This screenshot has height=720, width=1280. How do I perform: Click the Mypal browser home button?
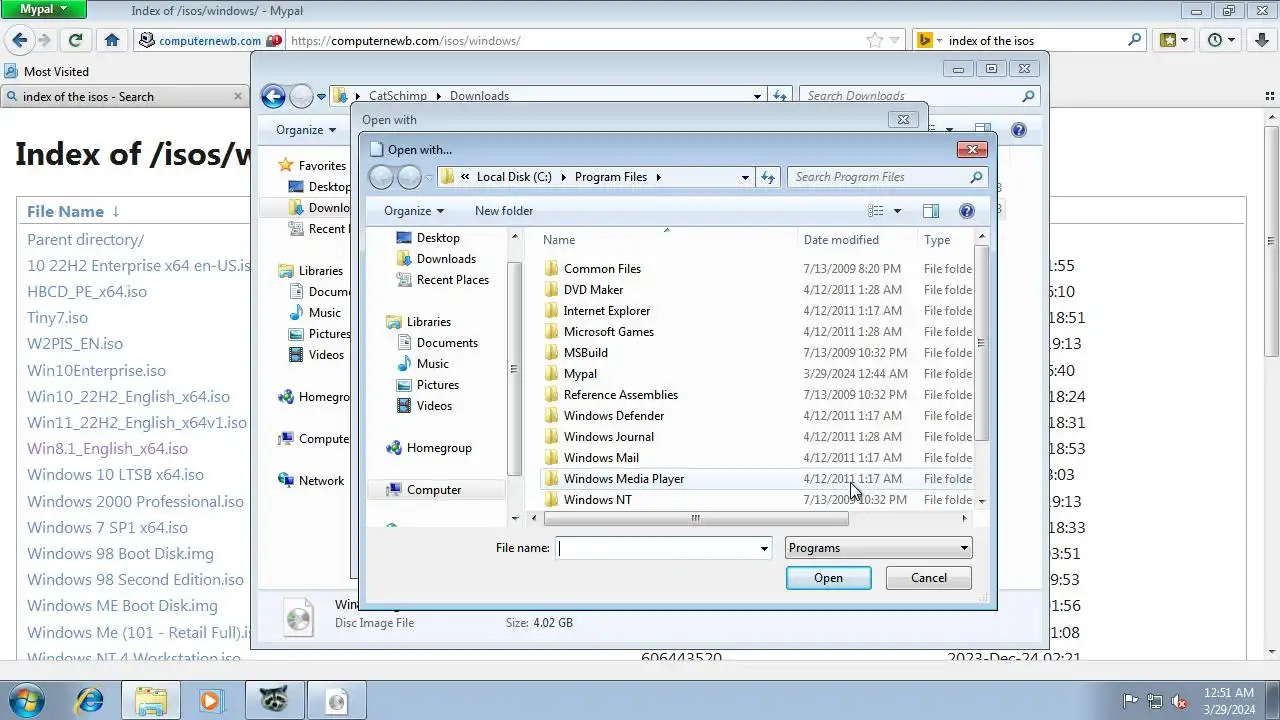pos(112,40)
